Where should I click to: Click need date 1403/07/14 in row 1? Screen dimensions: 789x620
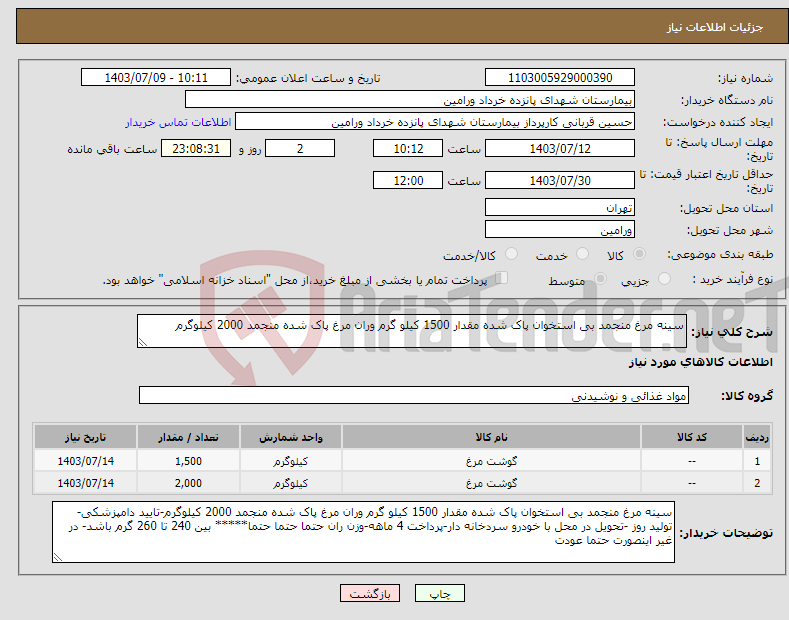click(x=86, y=461)
